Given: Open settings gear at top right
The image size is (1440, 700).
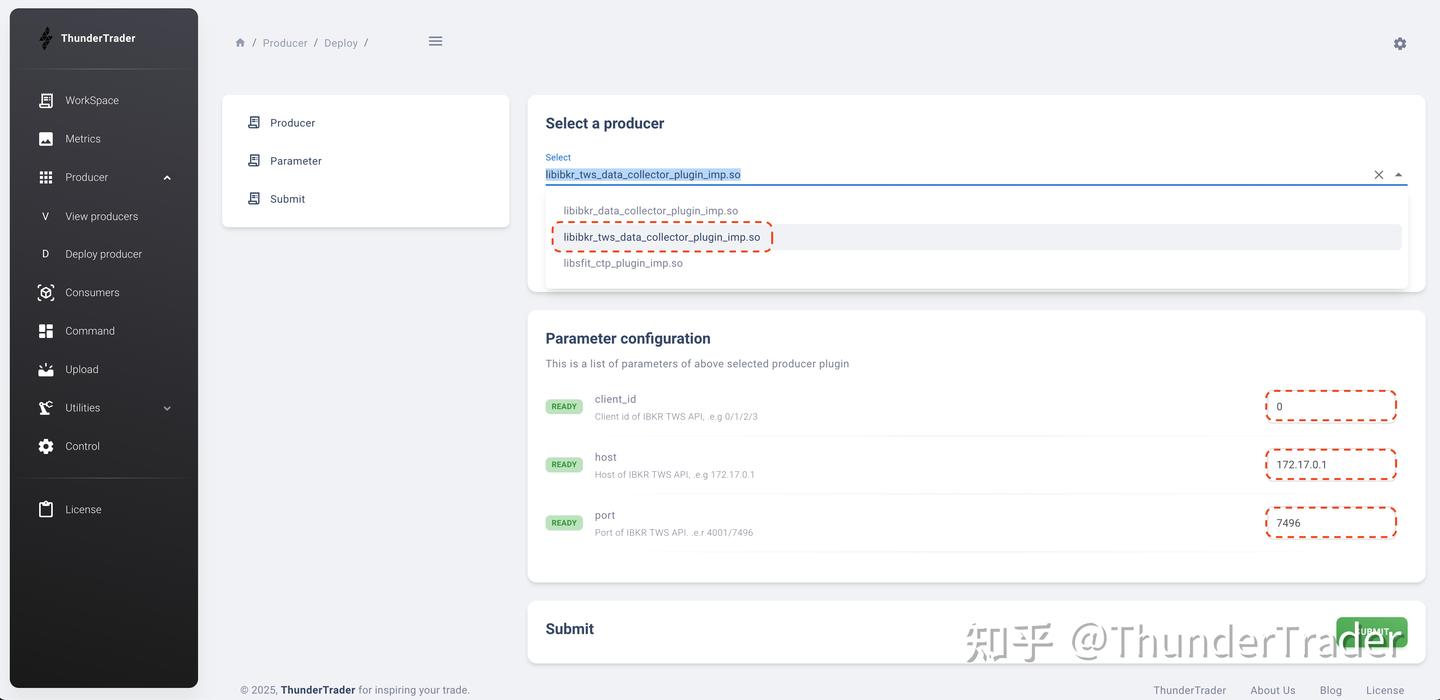Looking at the screenshot, I should 1400,44.
